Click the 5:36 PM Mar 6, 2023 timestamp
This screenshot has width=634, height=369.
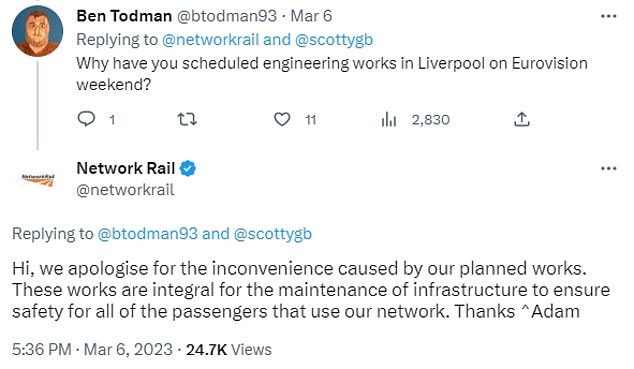pos(92,350)
